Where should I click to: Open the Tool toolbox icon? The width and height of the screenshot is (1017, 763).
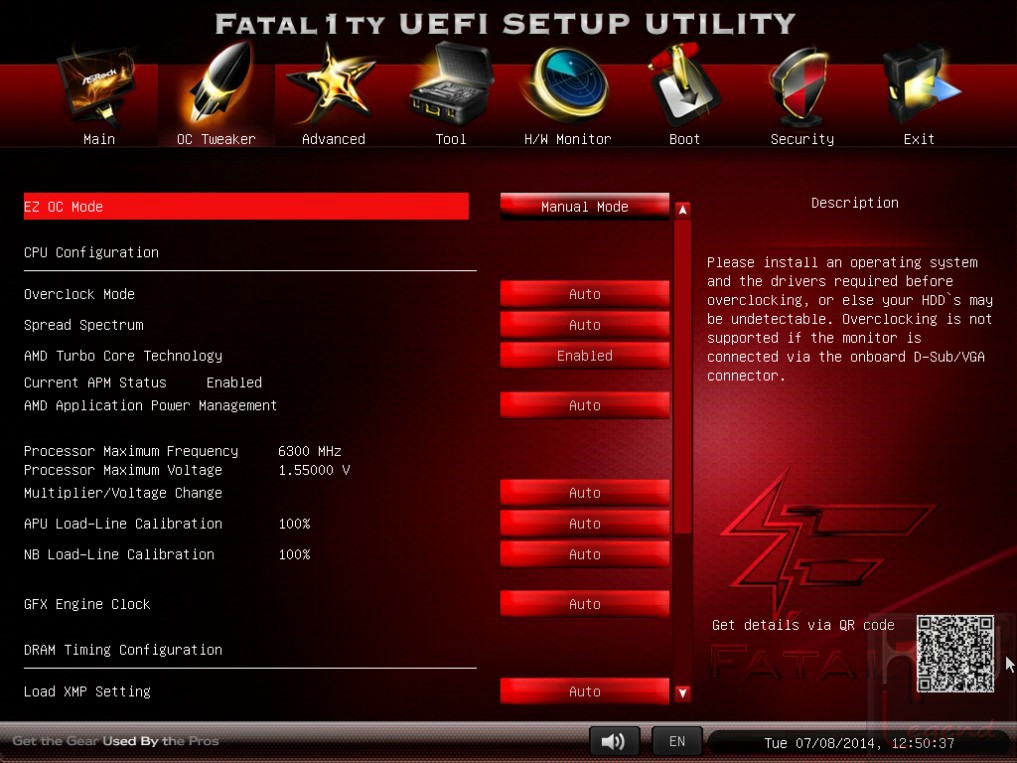[451, 84]
